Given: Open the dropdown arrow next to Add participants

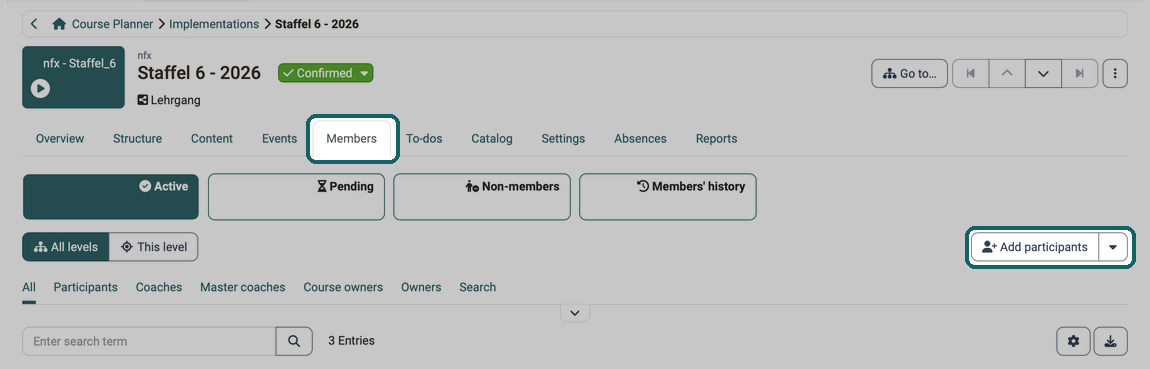Looking at the screenshot, I should click(x=1113, y=247).
